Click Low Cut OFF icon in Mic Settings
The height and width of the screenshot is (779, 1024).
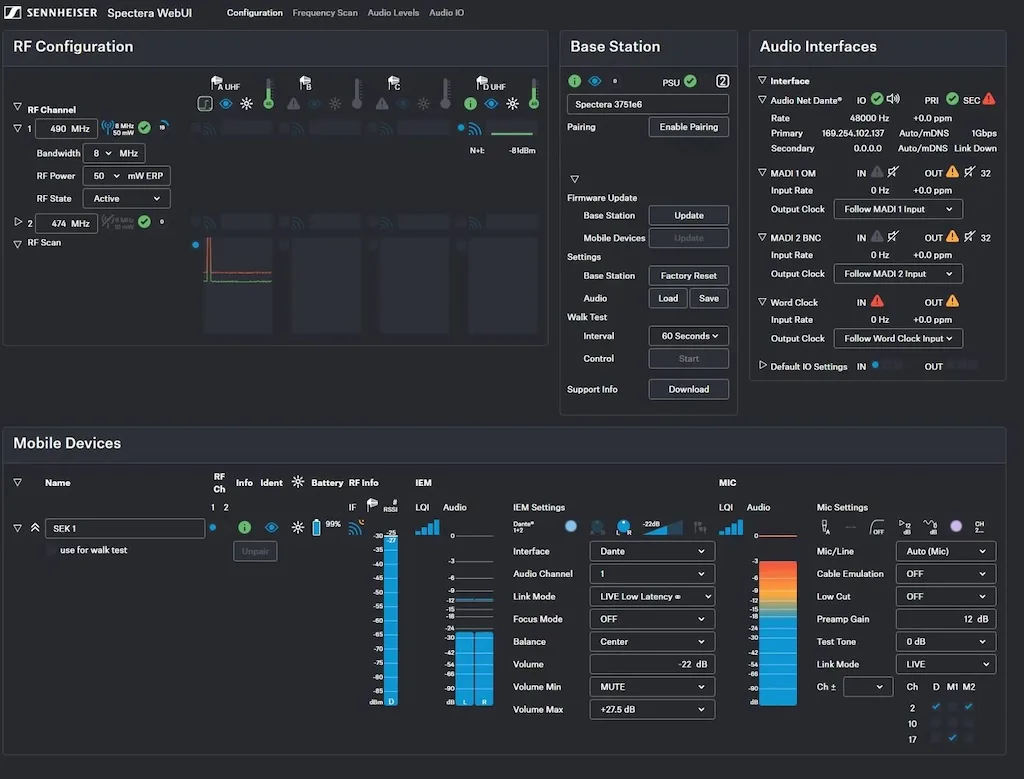pos(877,526)
